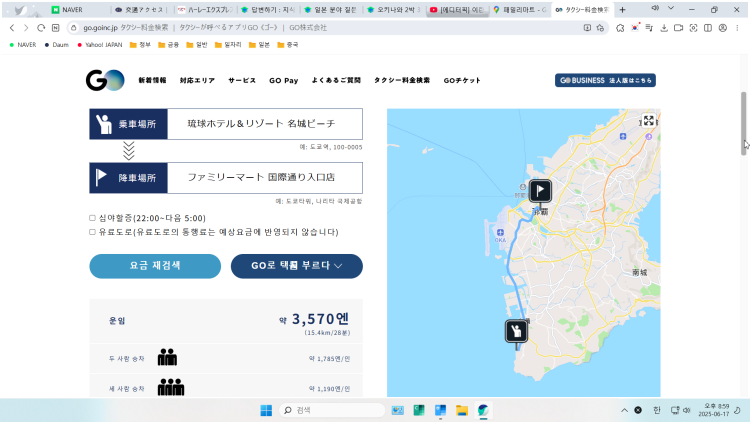Click the Korean flag translate icon
Viewport: 750px width, 422px height.
tap(635, 28)
